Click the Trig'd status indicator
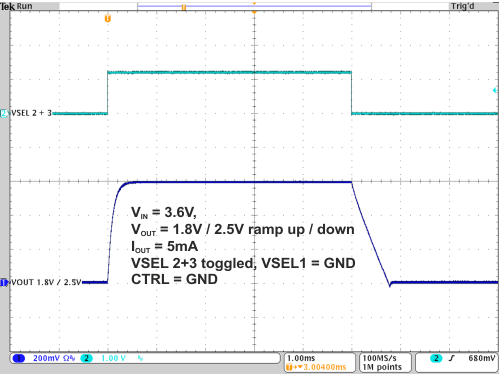The width and height of the screenshot is (499, 374). [462, 6]
